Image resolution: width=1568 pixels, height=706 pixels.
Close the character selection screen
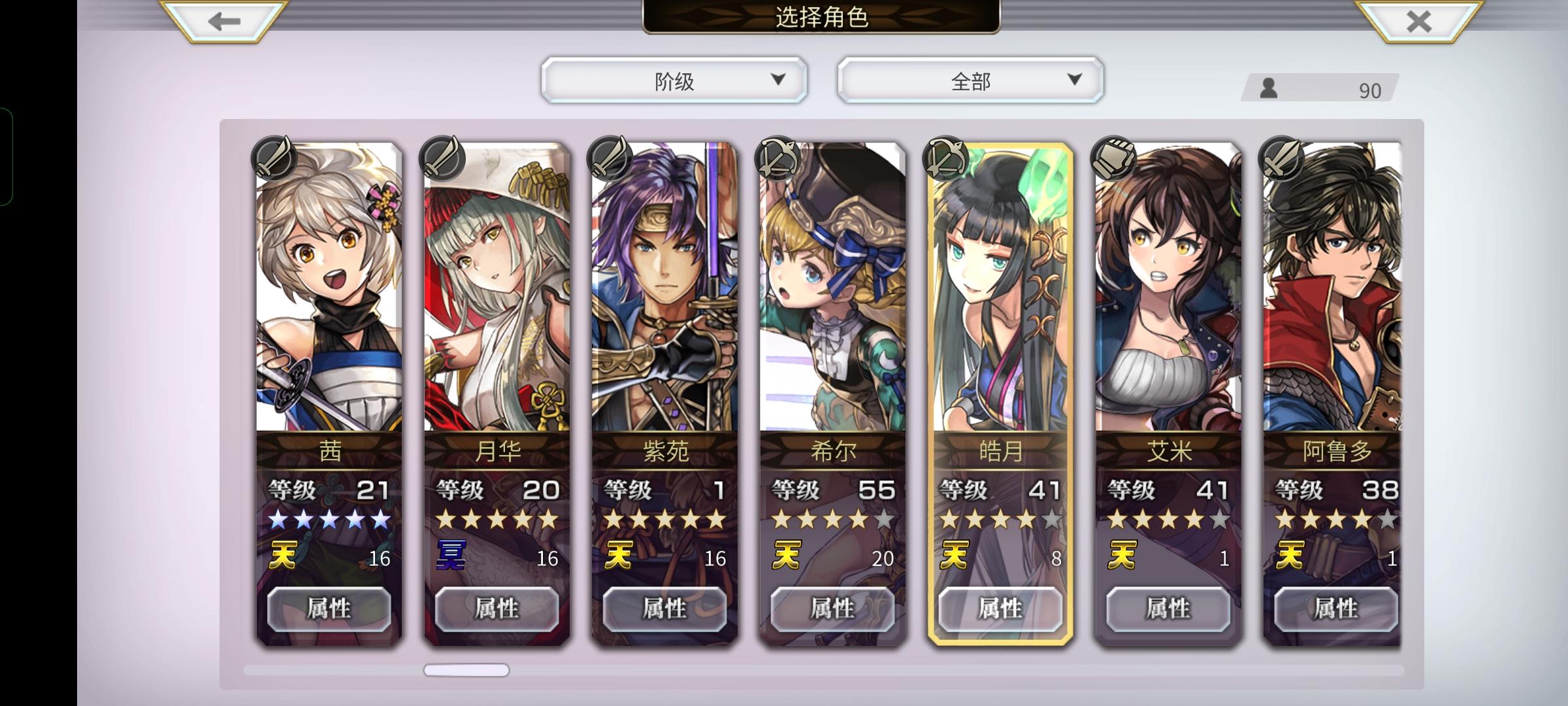pos(1418,21)
